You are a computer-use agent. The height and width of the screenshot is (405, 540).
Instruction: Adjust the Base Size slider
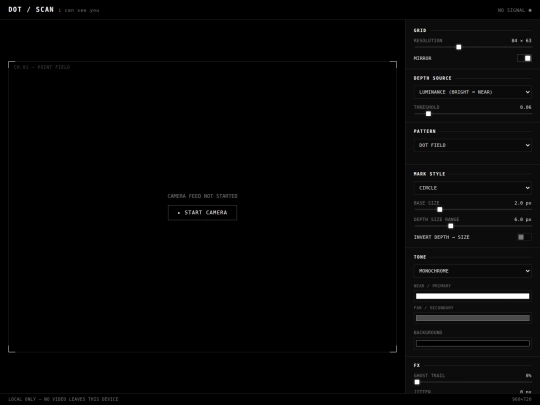472,209
